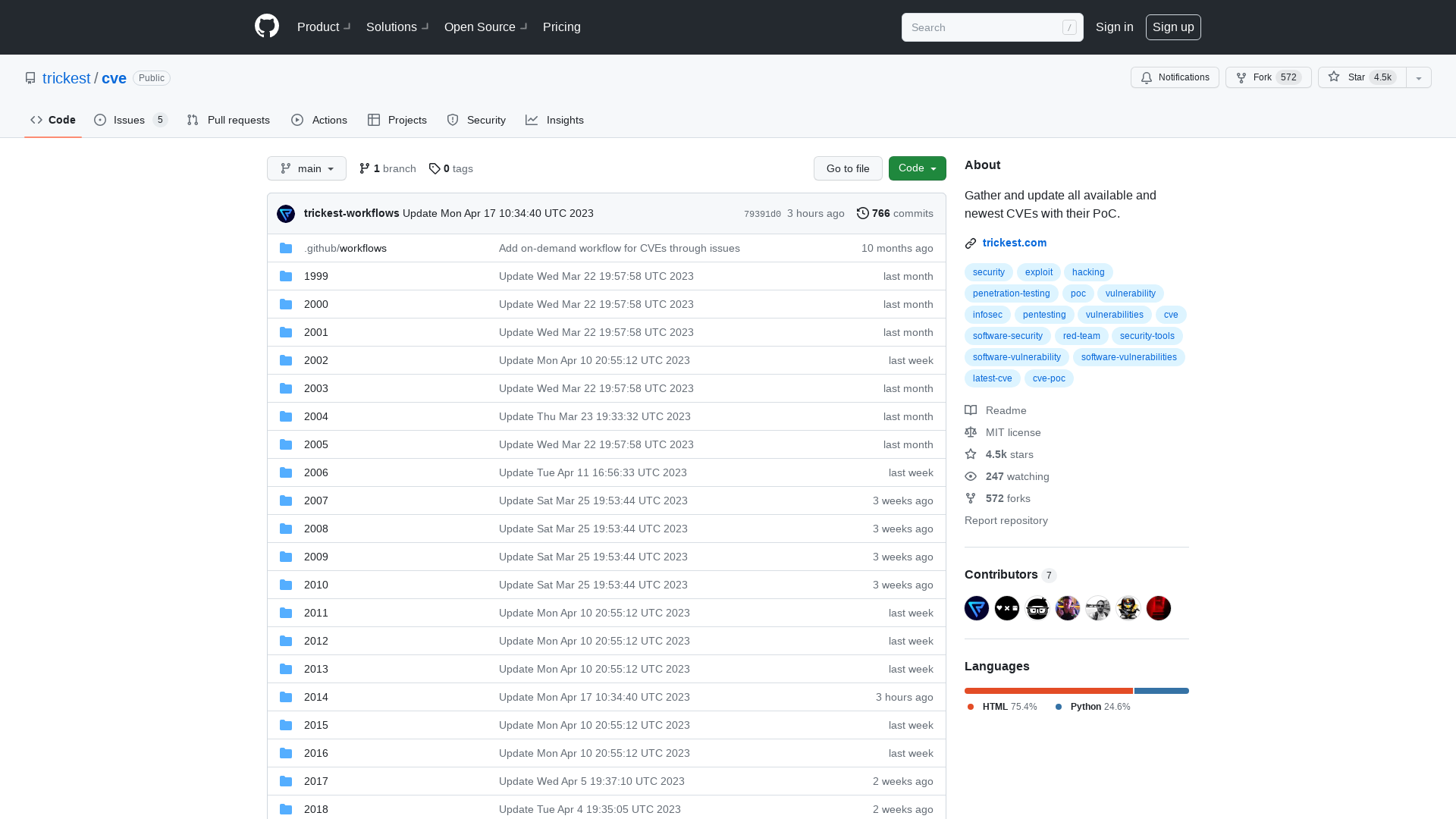
Task: Visit trickest.com website link
Action: (1014, 243)
